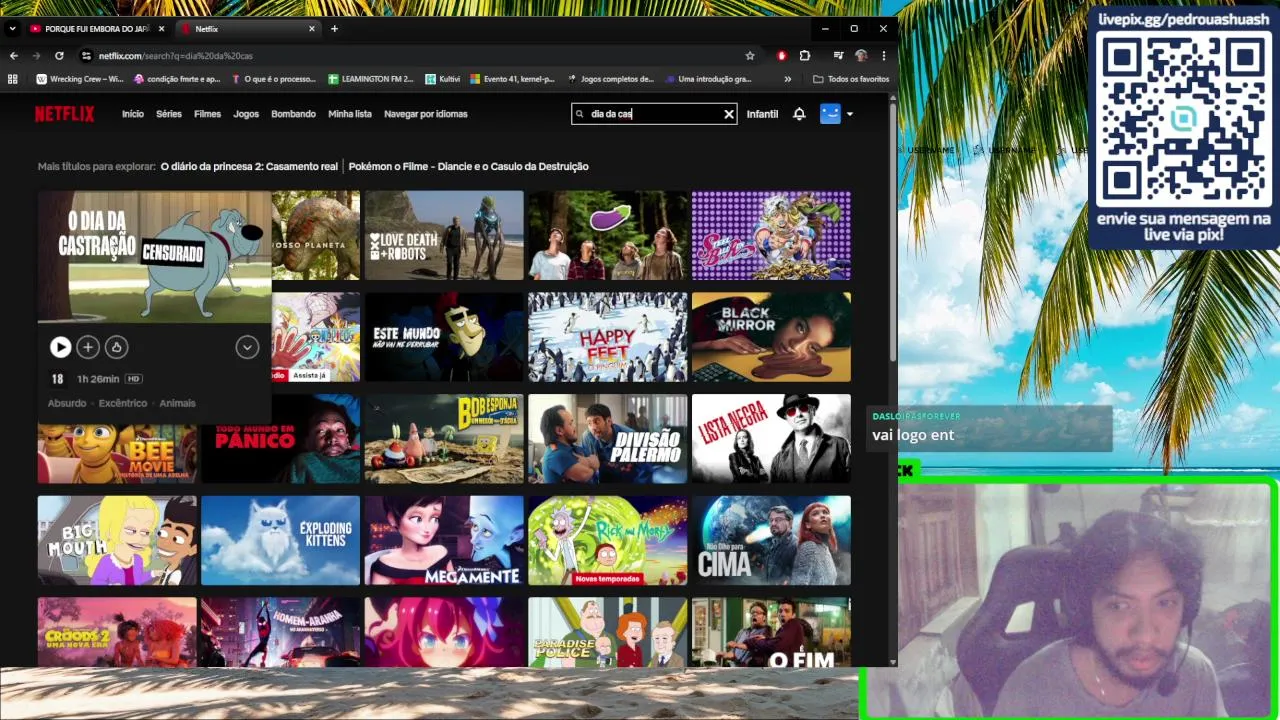Open the tab search dropdown arrow
Screen dimensions: 1280x720
[x=12, y=29]
